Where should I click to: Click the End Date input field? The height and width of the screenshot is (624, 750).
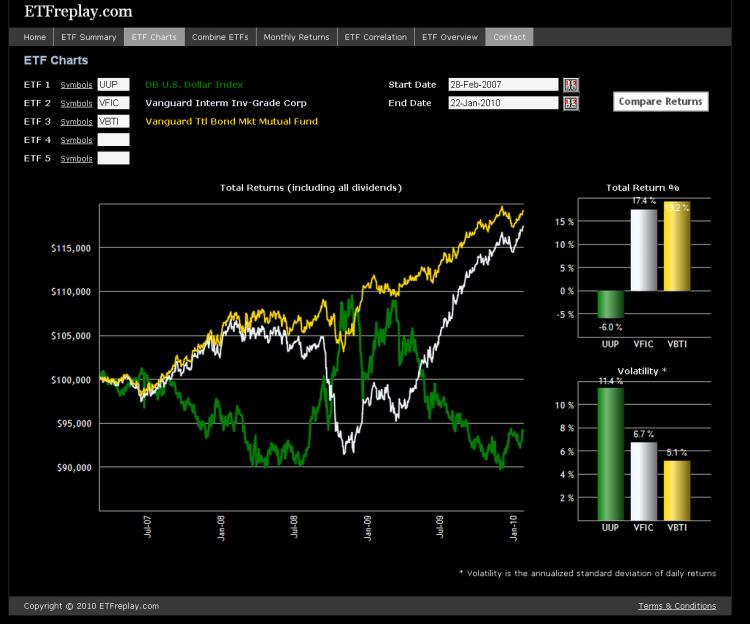(503, 103)
